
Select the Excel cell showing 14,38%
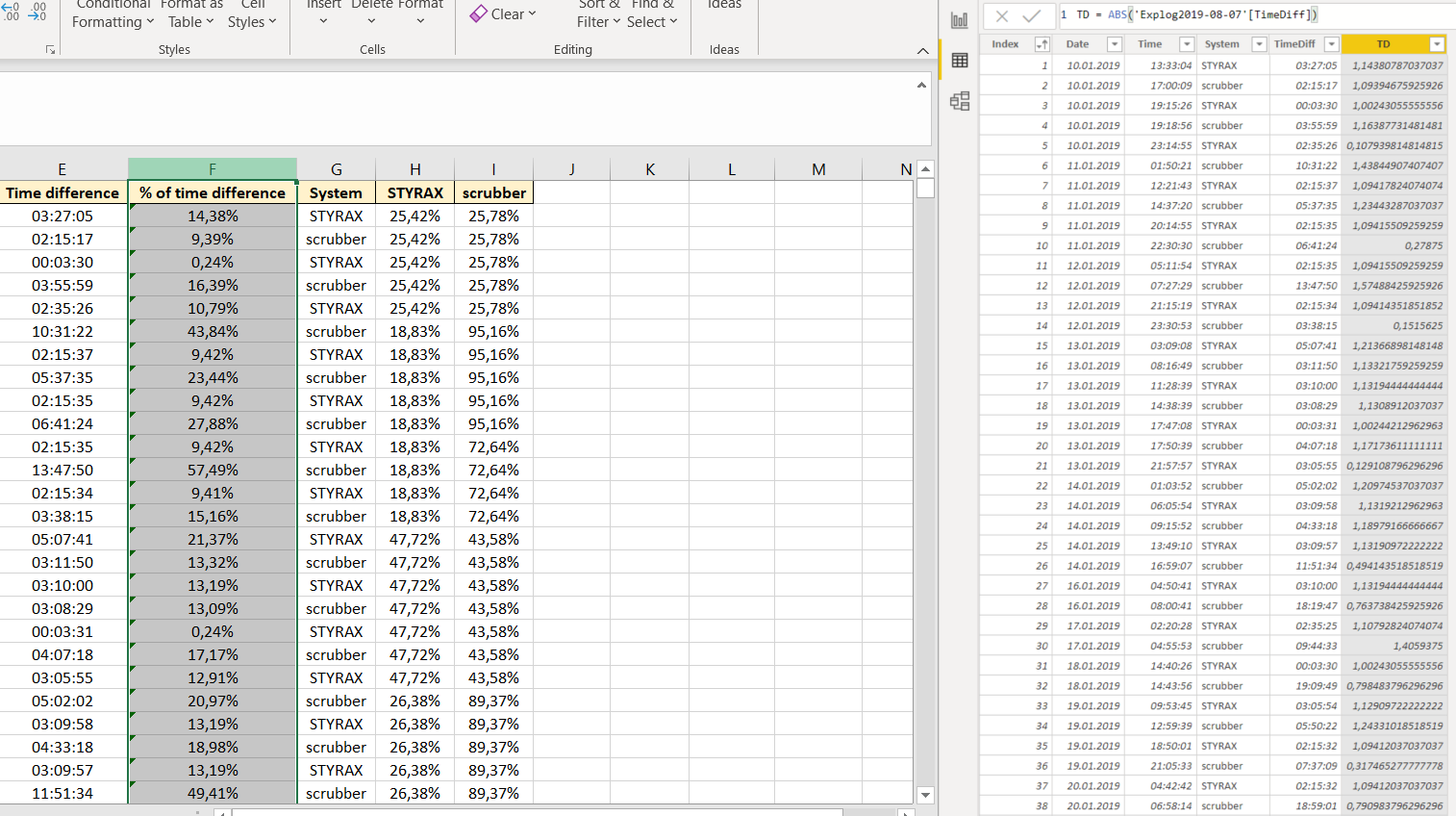click(x=213, y=216)
